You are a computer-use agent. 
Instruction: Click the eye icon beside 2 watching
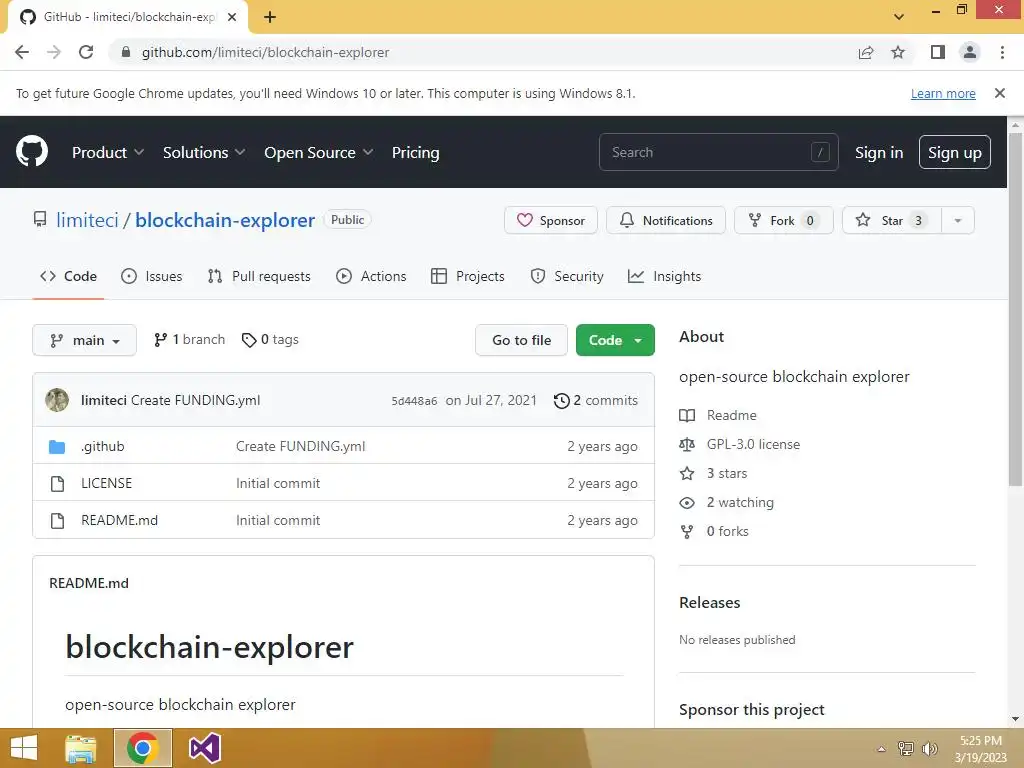point(687,502)
